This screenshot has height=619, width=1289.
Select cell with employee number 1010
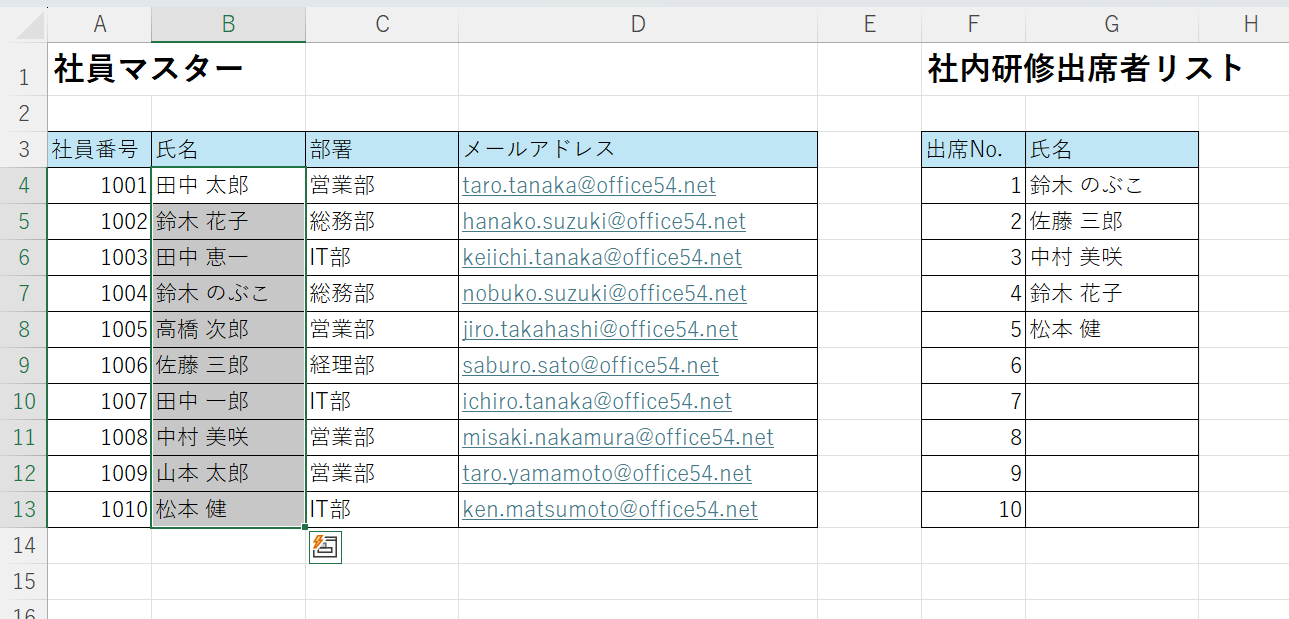click(99, 510)
